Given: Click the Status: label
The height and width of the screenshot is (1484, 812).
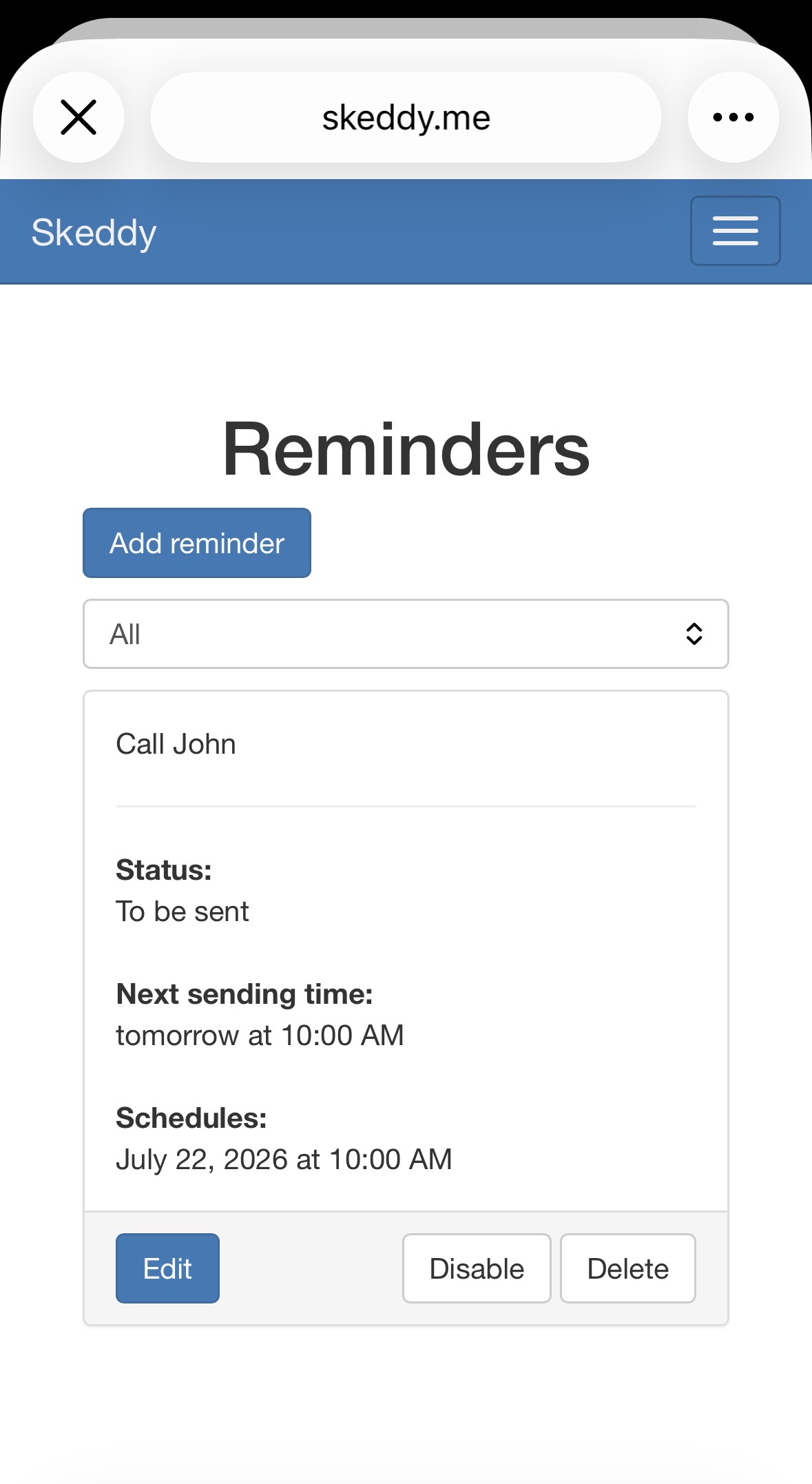Looking at the screenshot, I should (x=164, y=870).
